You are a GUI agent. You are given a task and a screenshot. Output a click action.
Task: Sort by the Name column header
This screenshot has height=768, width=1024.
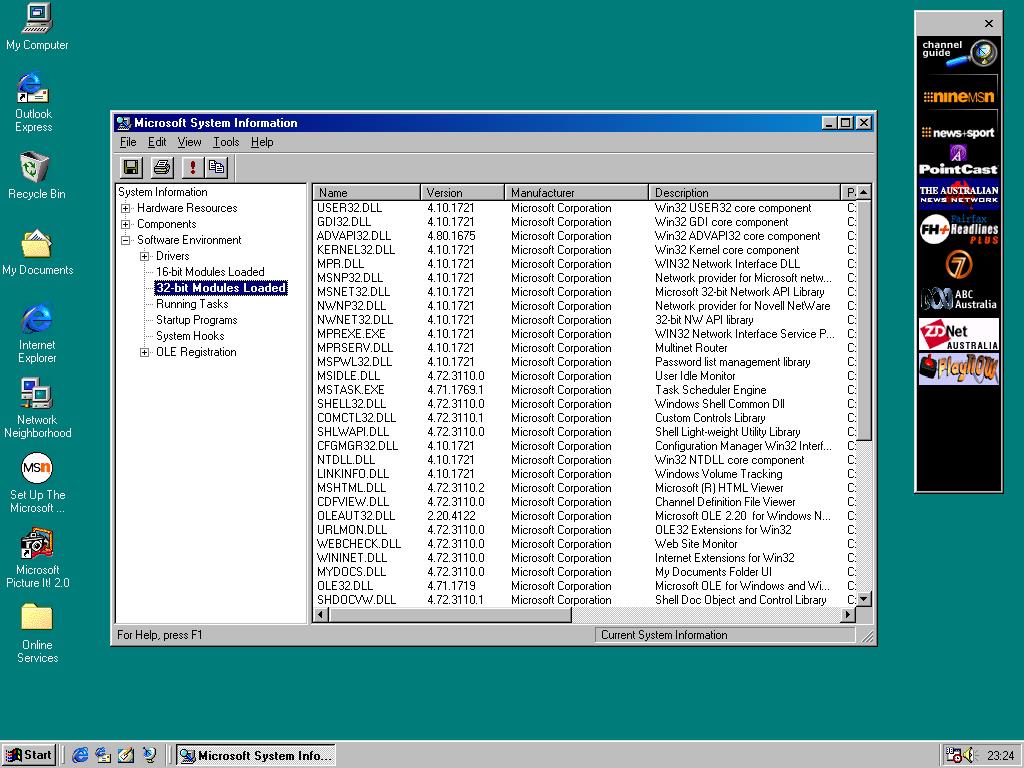tap(367, 193)
